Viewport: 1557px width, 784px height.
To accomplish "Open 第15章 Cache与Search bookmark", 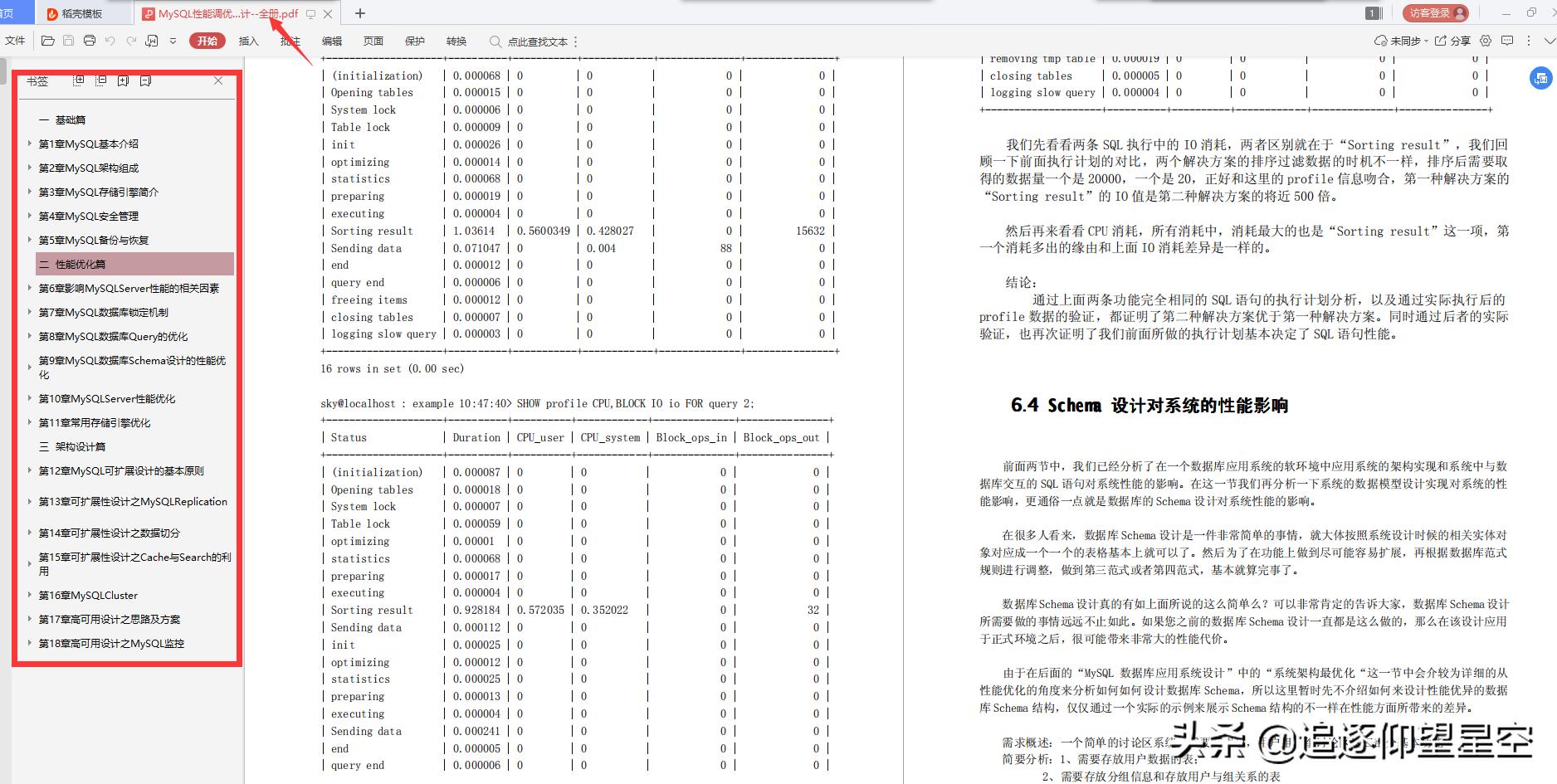I will (135, 564).
